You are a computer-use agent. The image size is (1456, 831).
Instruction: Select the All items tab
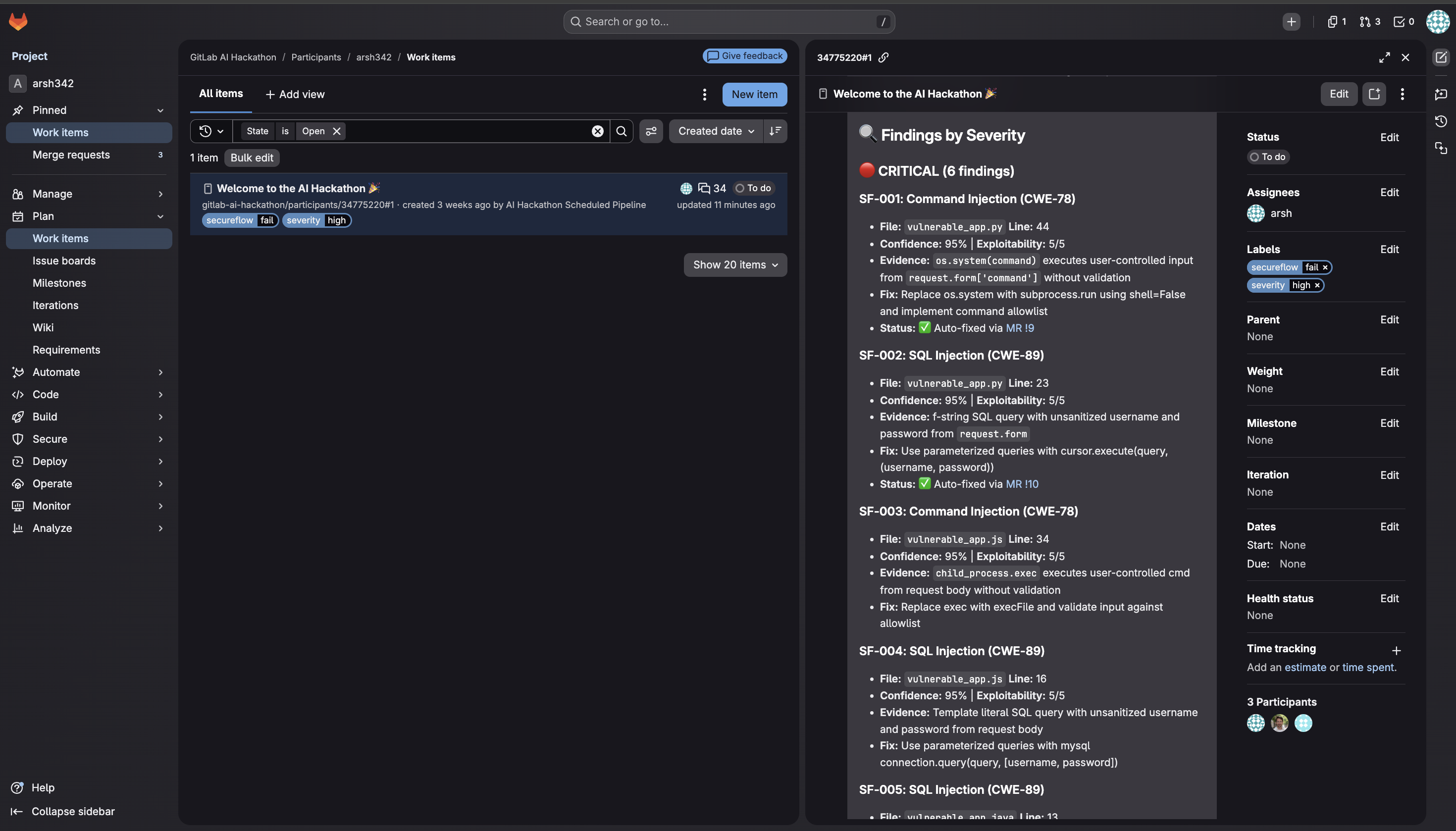tap(221, 94)
